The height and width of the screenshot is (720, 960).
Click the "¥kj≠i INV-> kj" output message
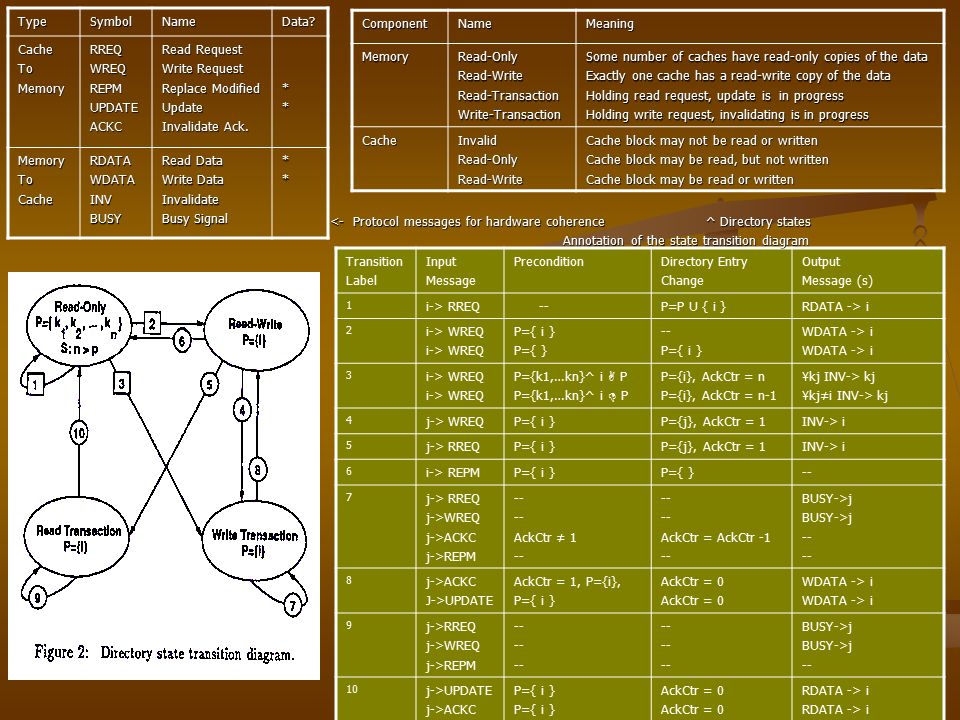click(844, 396)
